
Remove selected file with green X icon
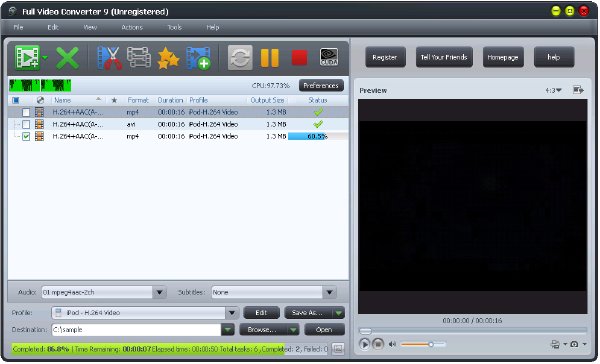[x=67, y=58]
